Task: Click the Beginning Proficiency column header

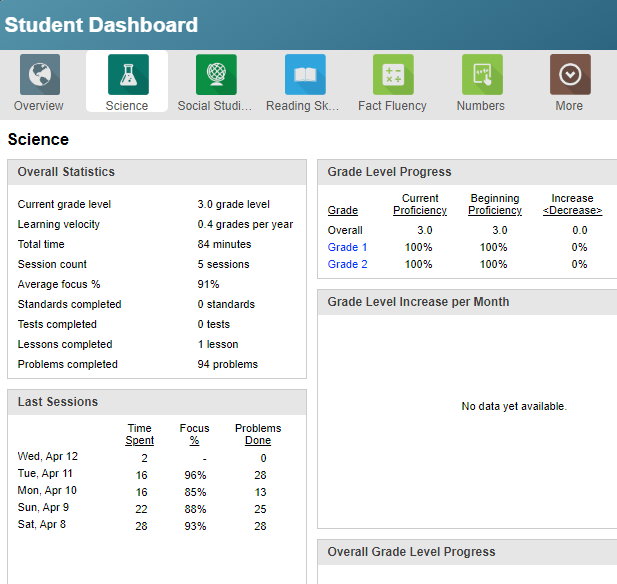Action: [494, 205]
